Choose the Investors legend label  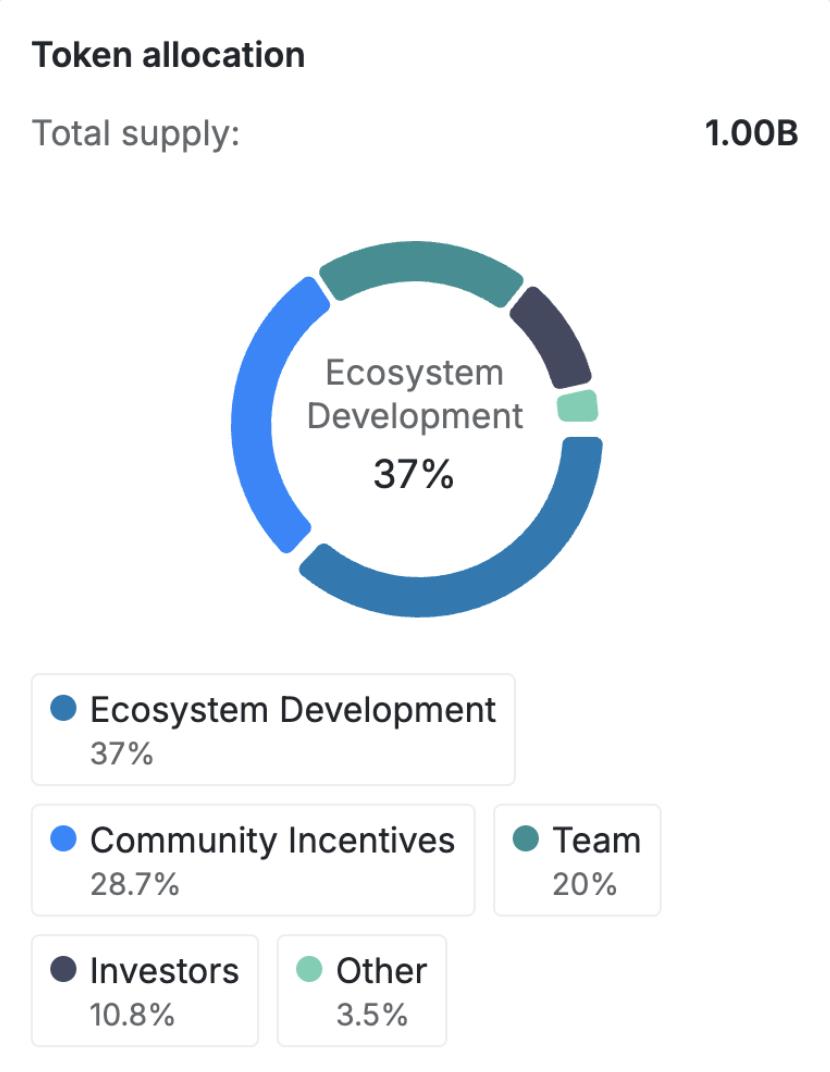click(x=164, y=970)
